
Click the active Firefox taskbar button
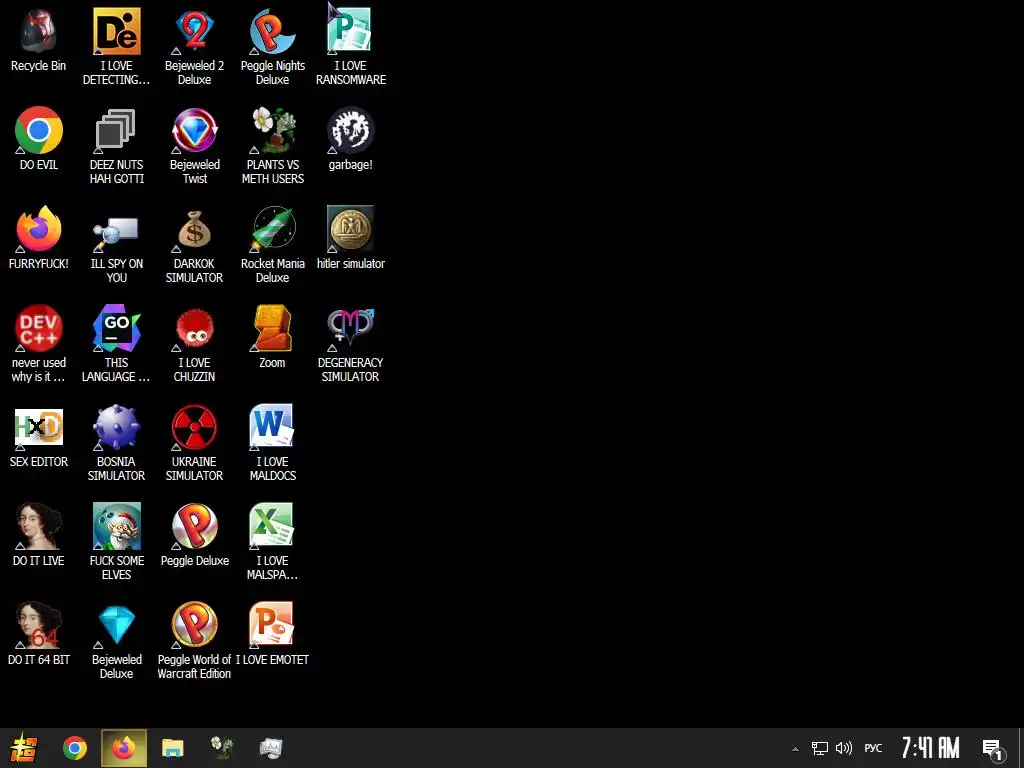123,748
